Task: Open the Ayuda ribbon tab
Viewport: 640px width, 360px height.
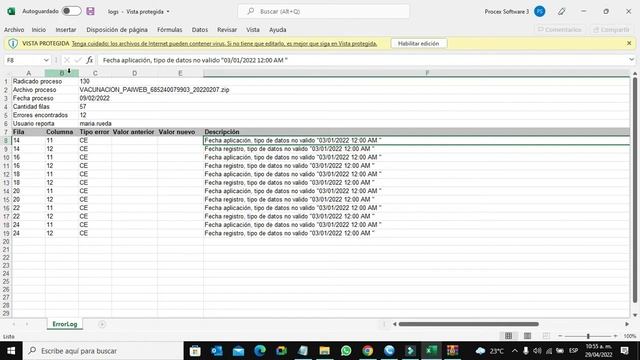Action: point(278,30)
